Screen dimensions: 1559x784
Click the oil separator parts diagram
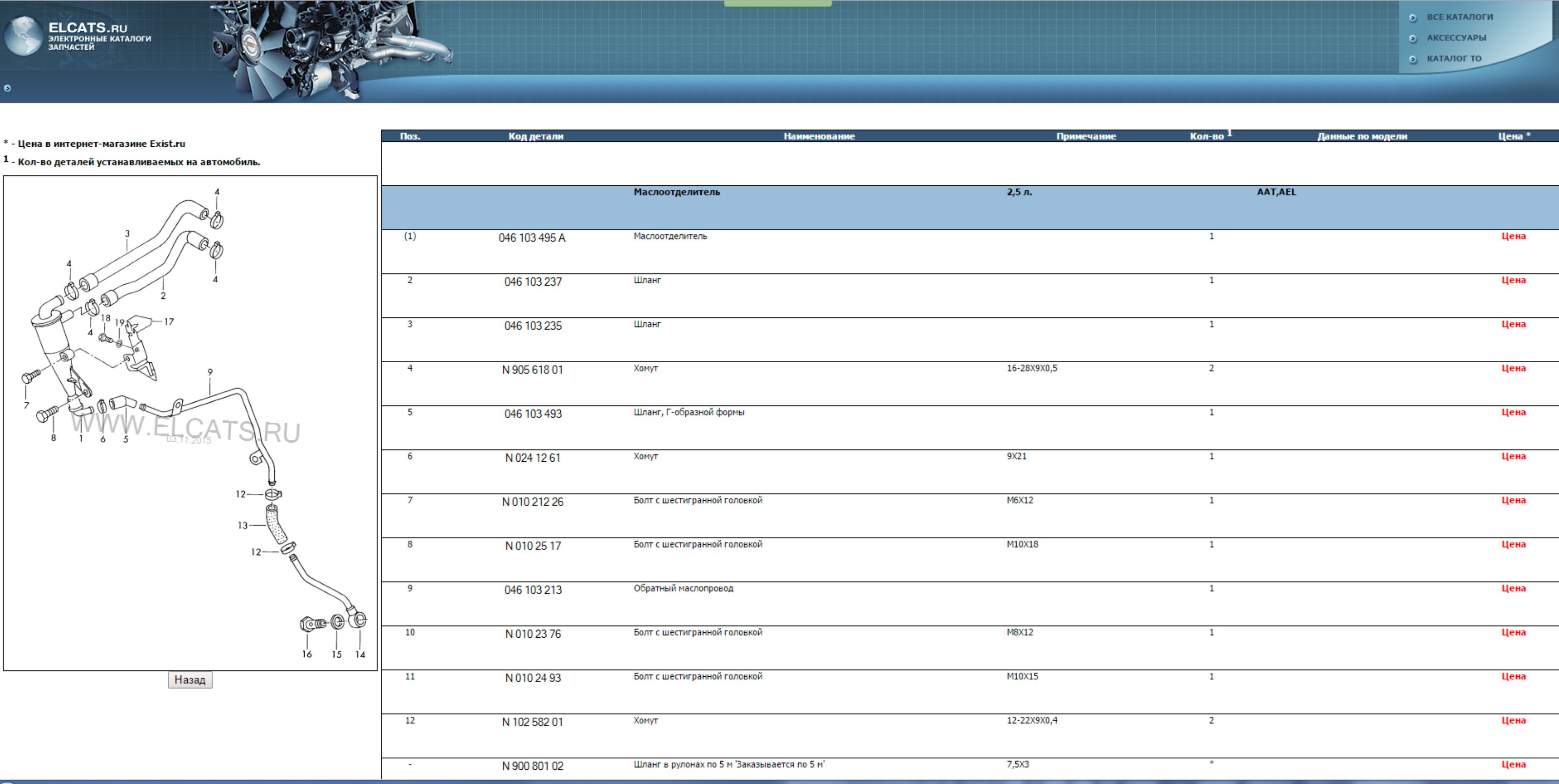(190, 423)
